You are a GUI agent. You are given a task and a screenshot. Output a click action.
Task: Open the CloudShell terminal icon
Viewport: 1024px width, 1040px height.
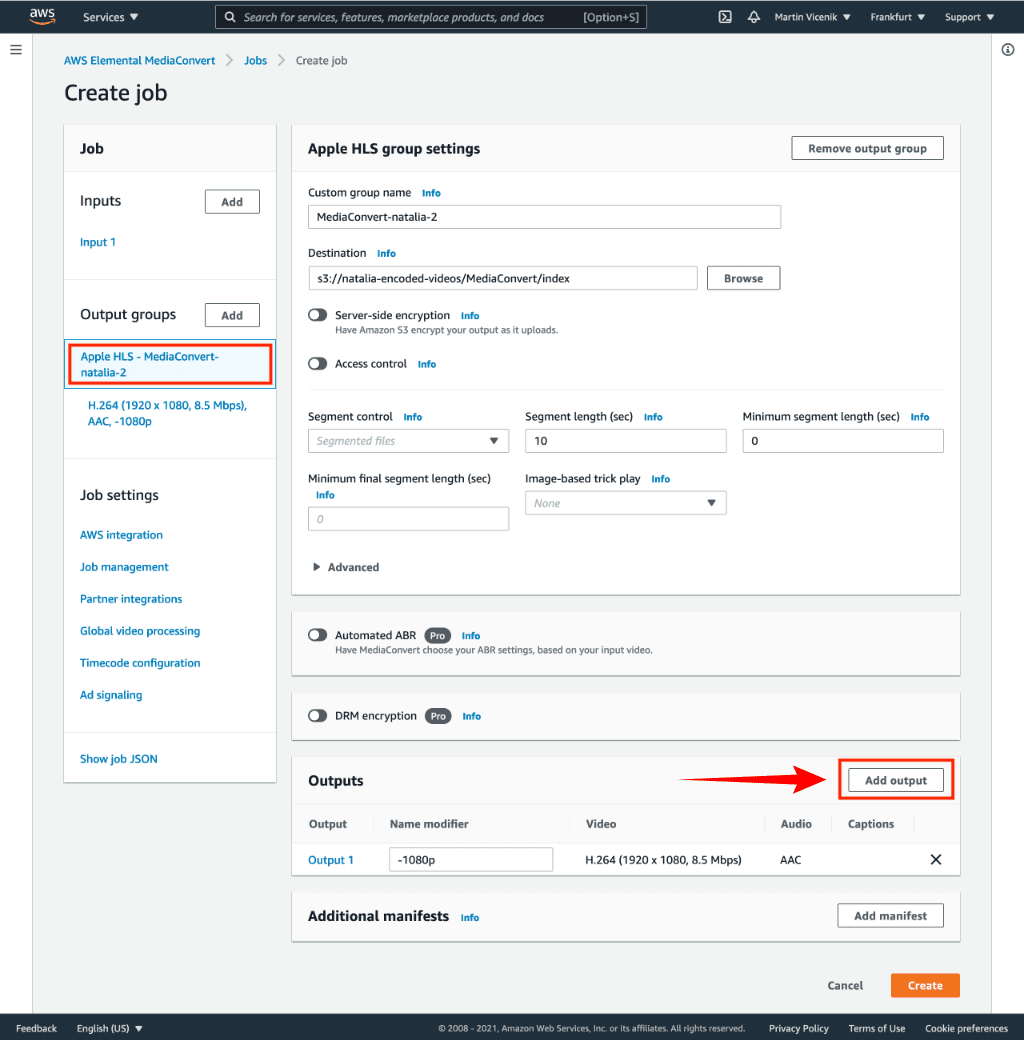[x=725, y=17]
